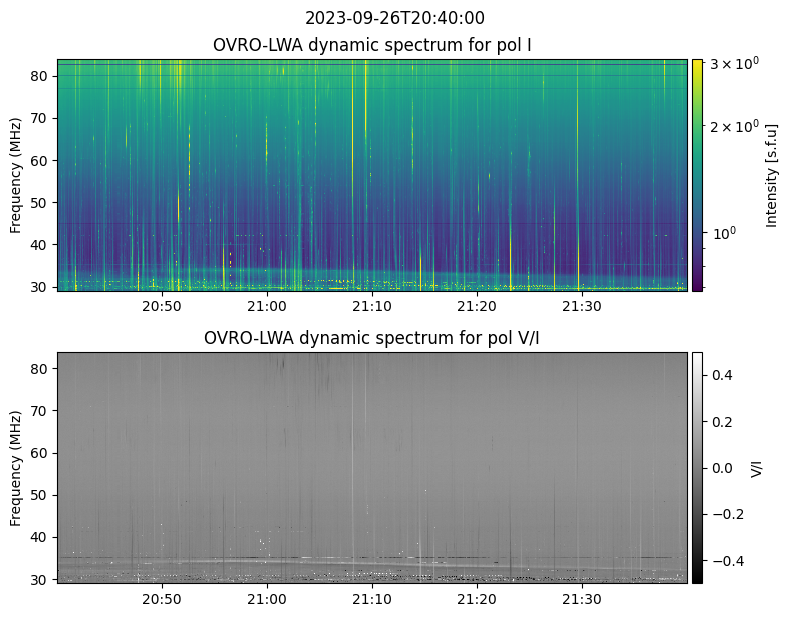
Task: Select Frequency (MHz) label of the pol I plot
Action: (16, 175)
